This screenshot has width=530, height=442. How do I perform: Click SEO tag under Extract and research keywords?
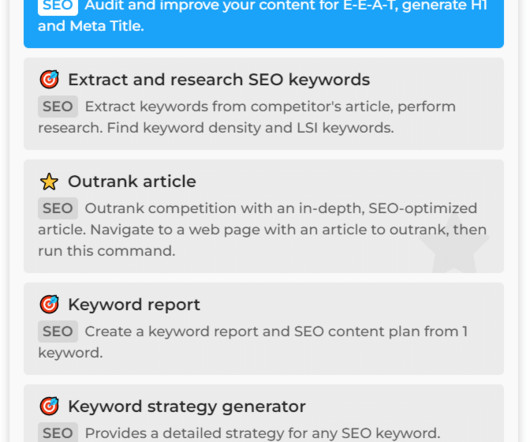(x=58, y=106)
